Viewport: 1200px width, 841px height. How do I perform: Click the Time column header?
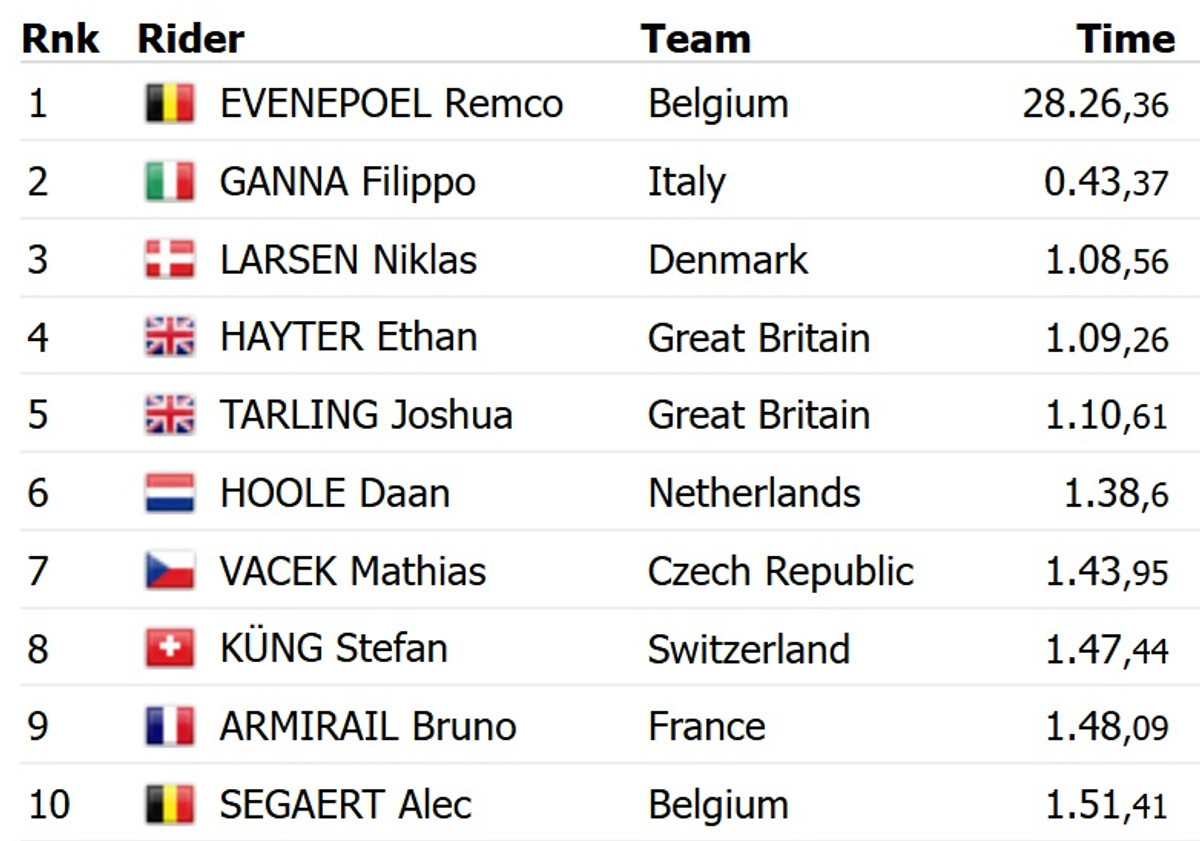[1125, 39]
